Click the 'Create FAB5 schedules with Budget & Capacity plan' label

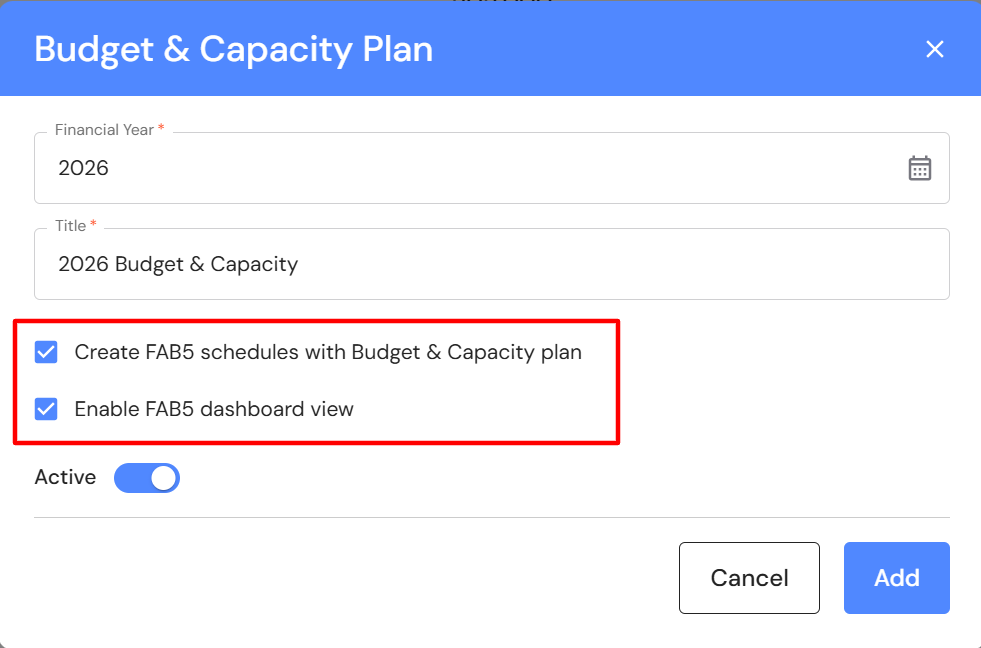coord(328,352)
